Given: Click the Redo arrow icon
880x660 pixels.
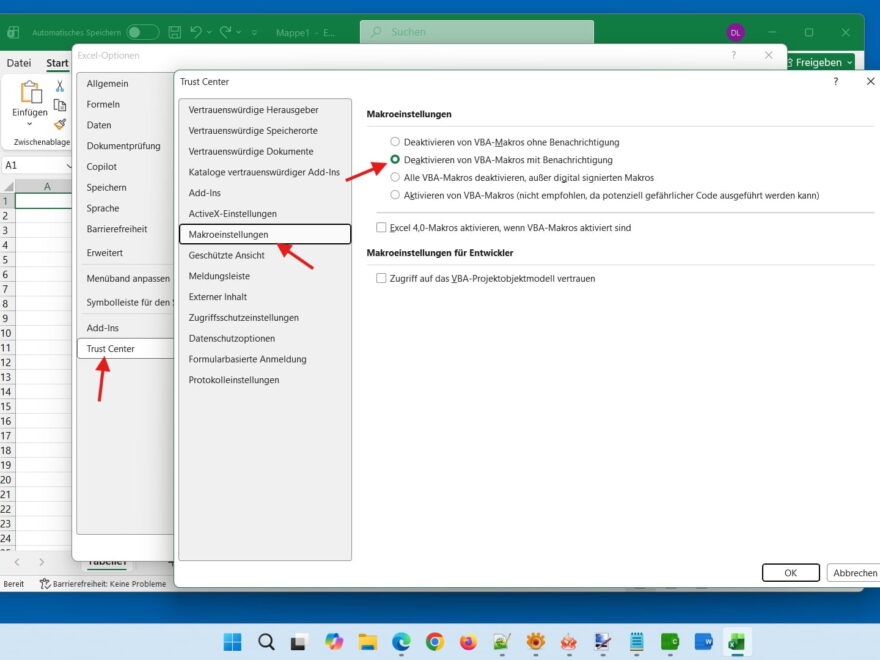Looking at the screenshot, I should 225,31.
